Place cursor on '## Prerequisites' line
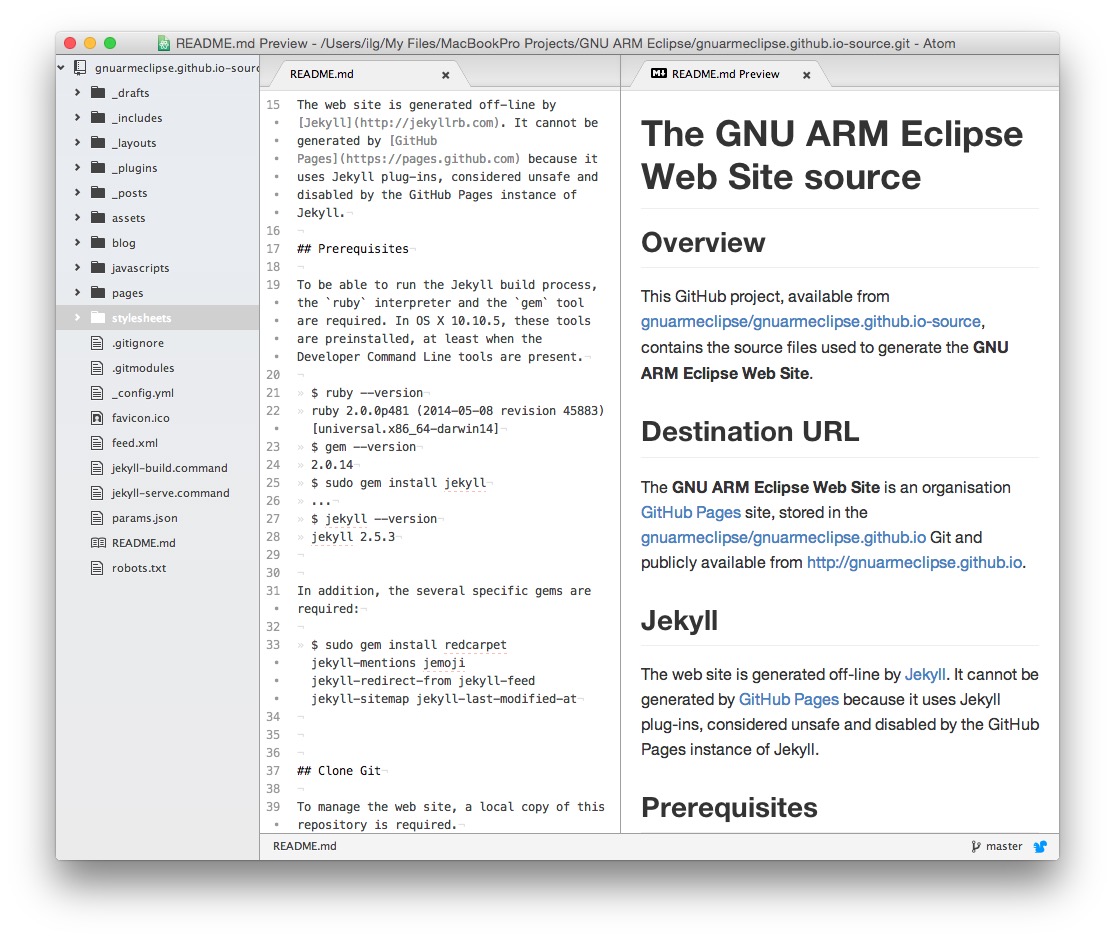The width and height of the screenshot is (1115, 940). point(353,249)
